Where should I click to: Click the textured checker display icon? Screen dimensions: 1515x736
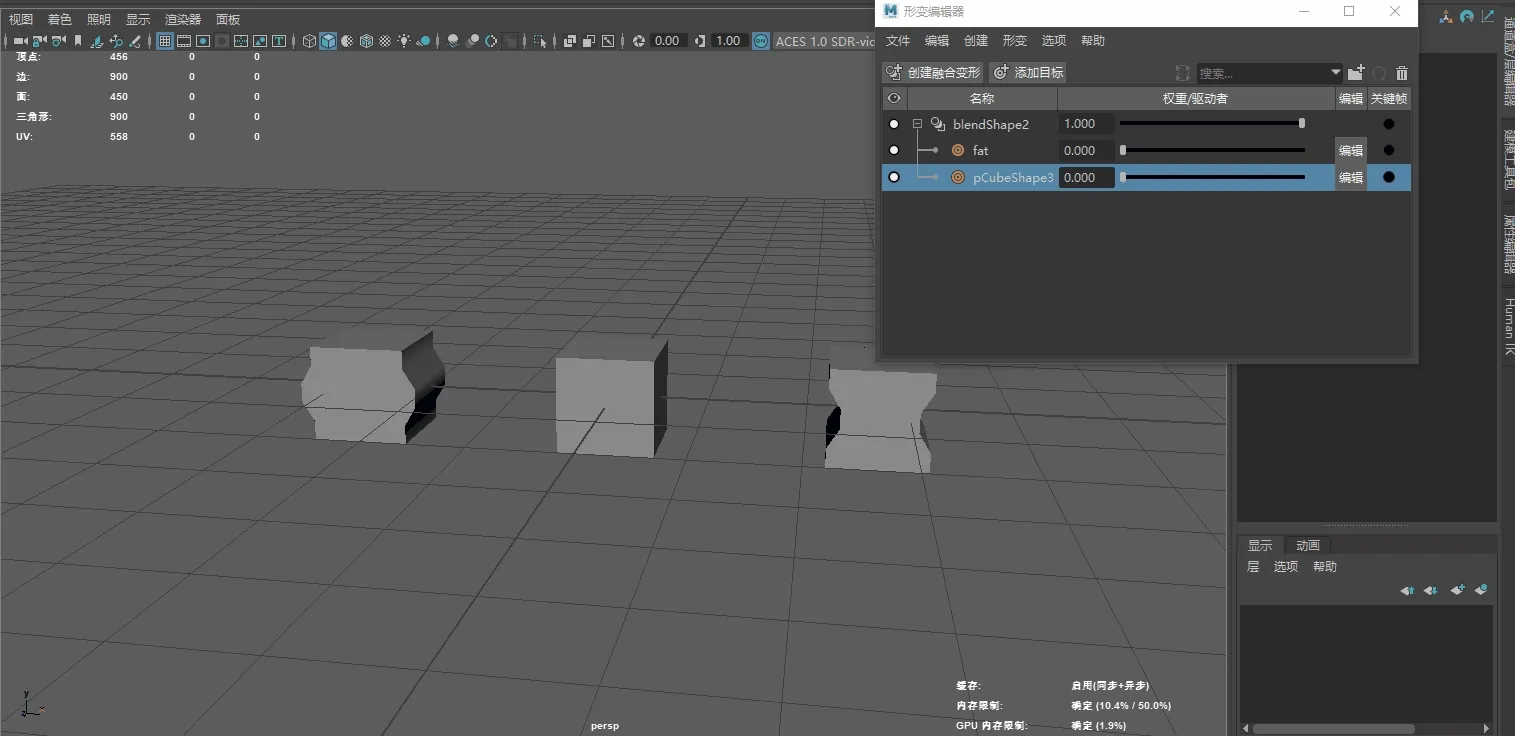click(x=385, y=41)
